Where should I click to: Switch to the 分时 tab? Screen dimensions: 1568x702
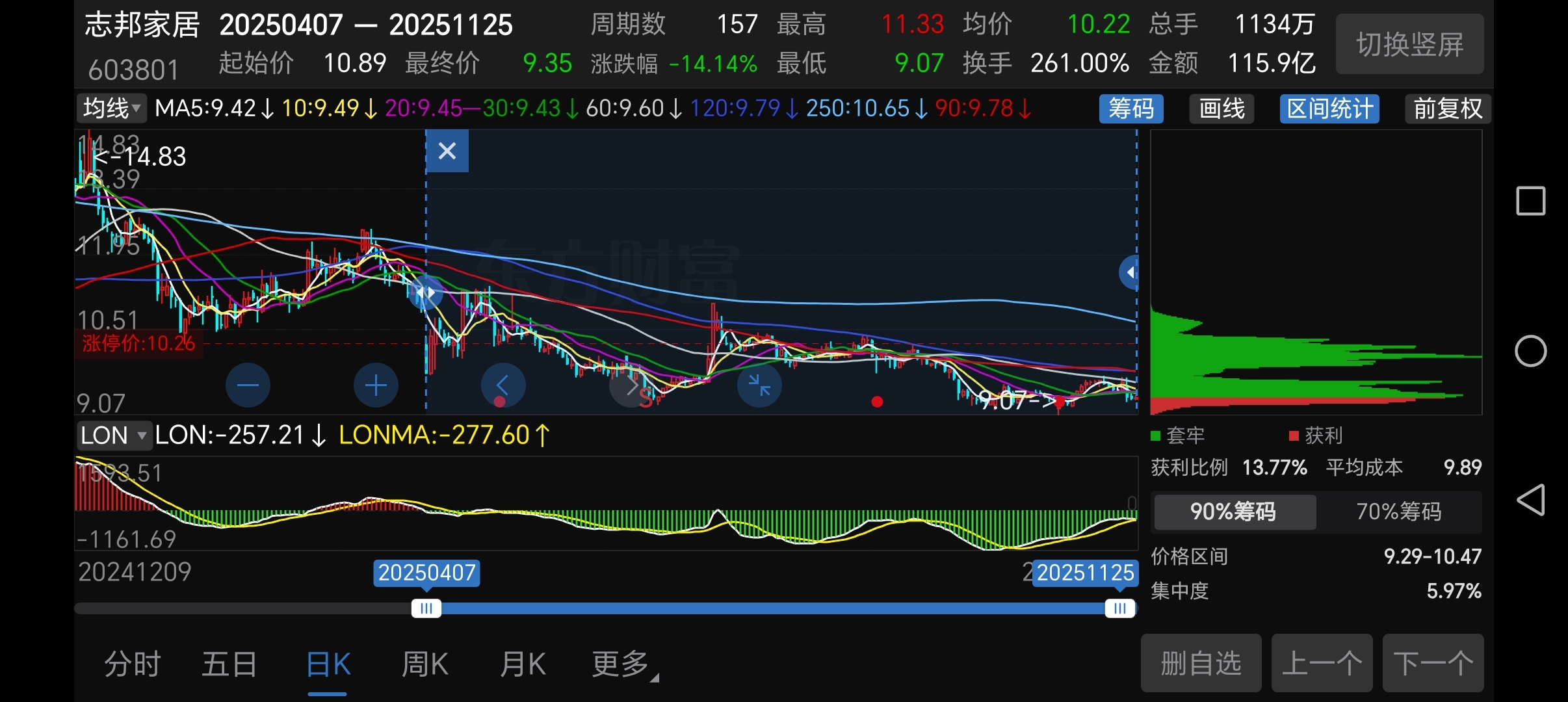133,664
